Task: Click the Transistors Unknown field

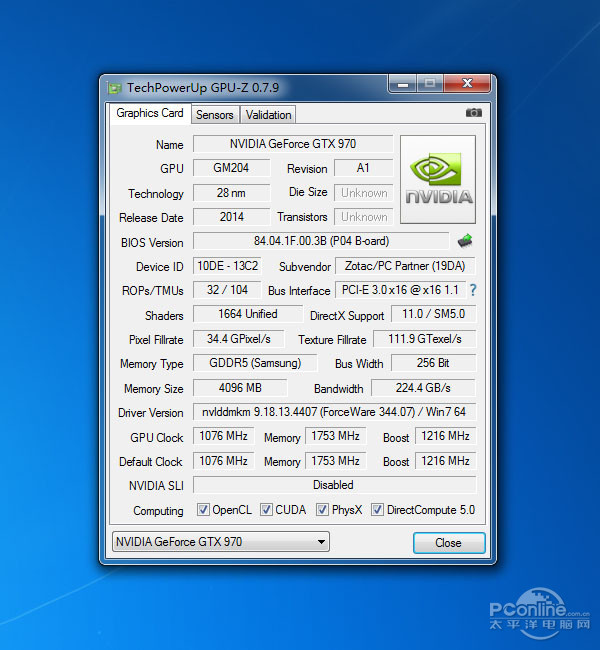Action: click(363, 217)
